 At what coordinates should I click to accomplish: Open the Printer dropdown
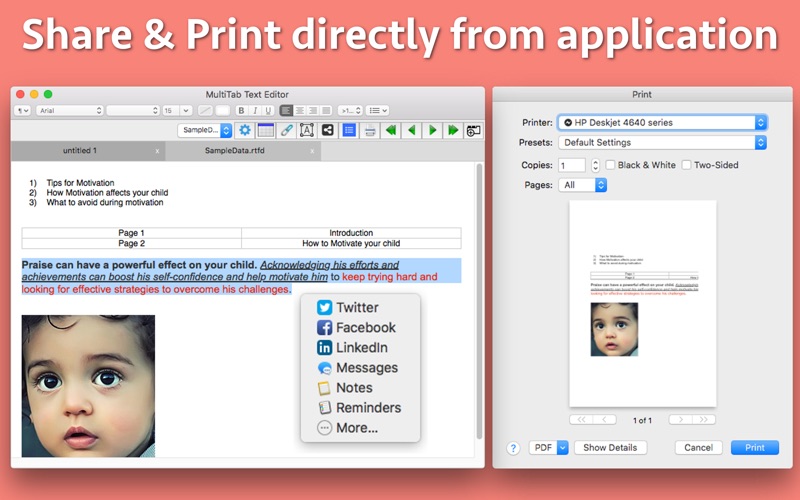(x=662, y=122)
